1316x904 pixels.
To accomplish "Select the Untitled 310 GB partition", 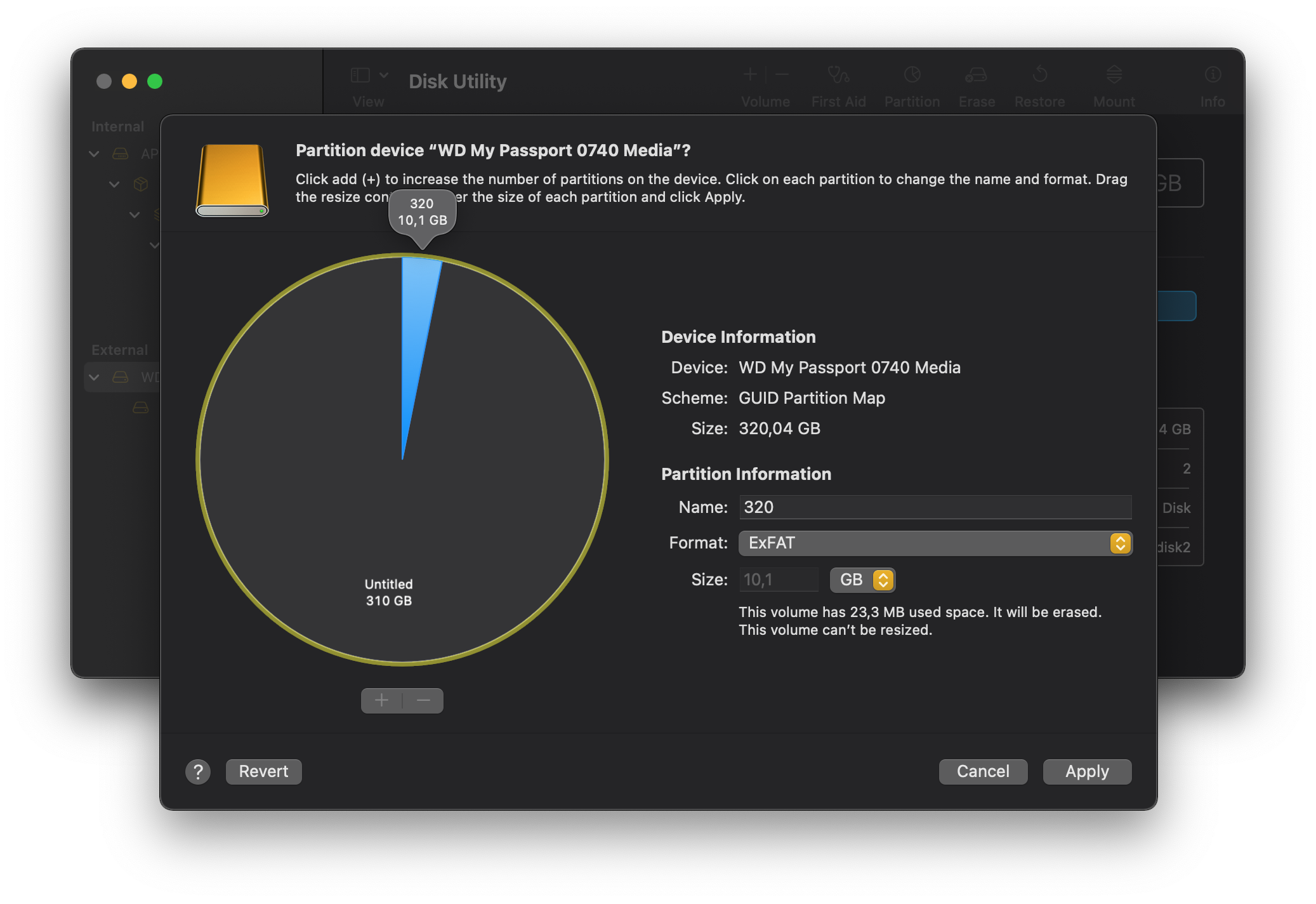I will pos(388,592).
